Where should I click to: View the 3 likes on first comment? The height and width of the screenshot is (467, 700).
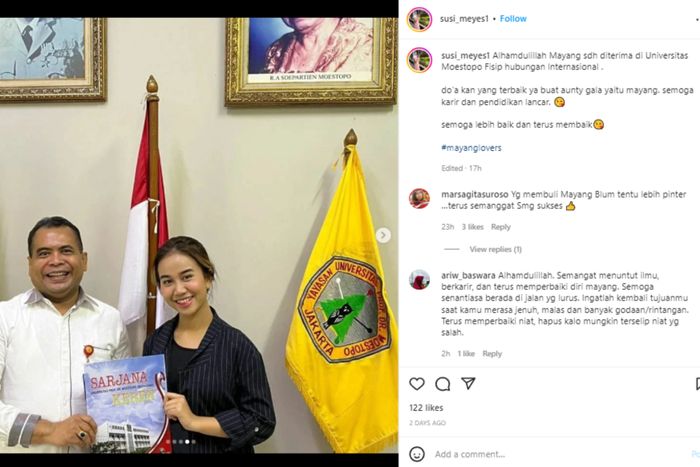(472, 227)
